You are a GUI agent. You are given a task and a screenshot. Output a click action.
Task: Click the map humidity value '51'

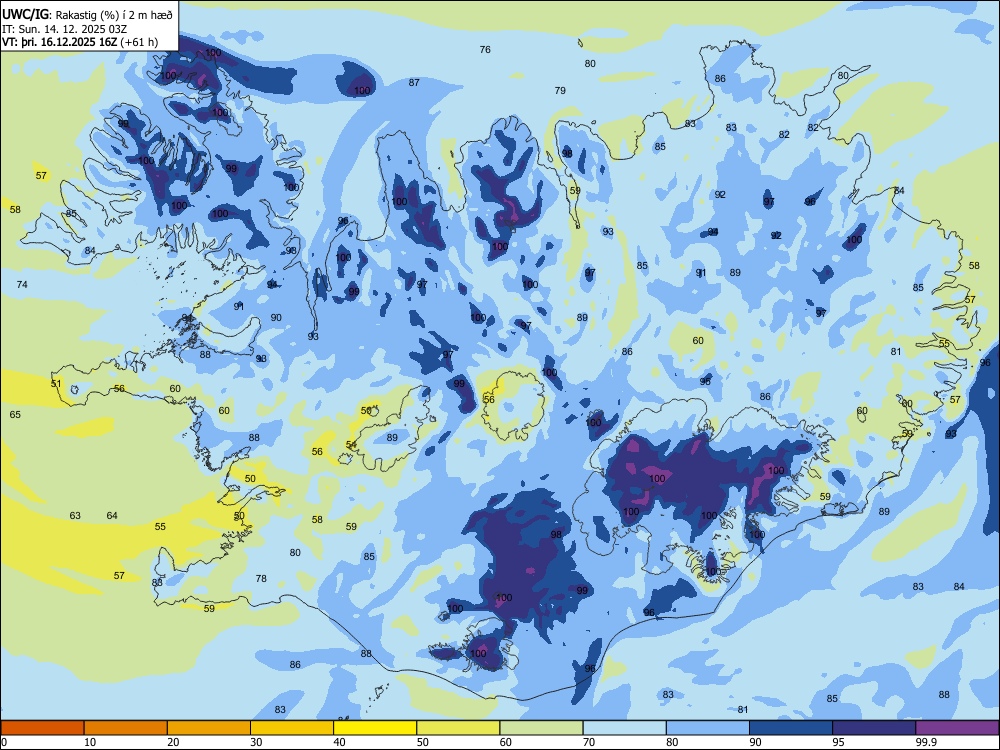pyautogui.click(x=56, y=383)
